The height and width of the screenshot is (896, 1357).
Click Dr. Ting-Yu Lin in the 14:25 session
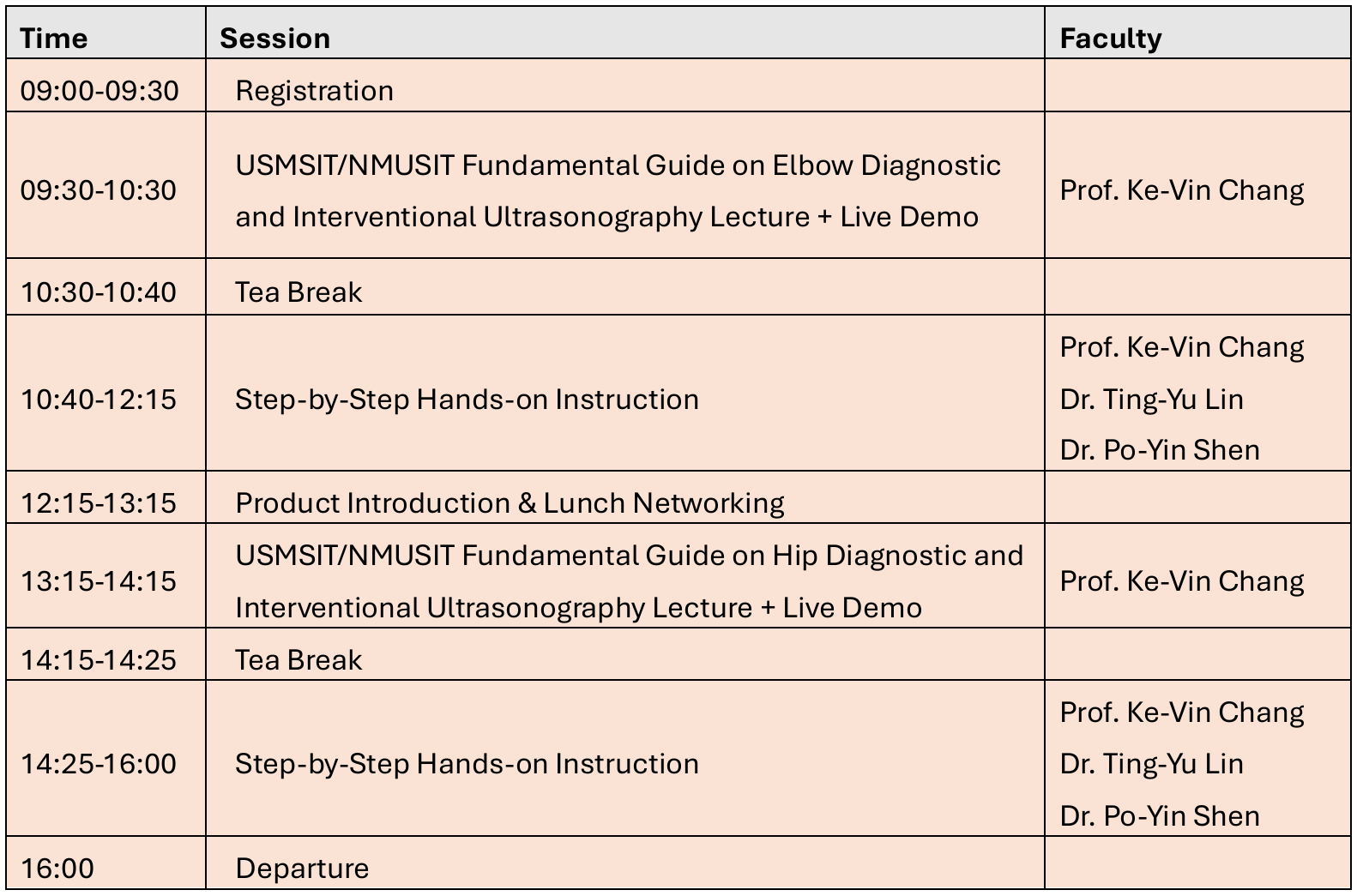(x=1151, y=764)
